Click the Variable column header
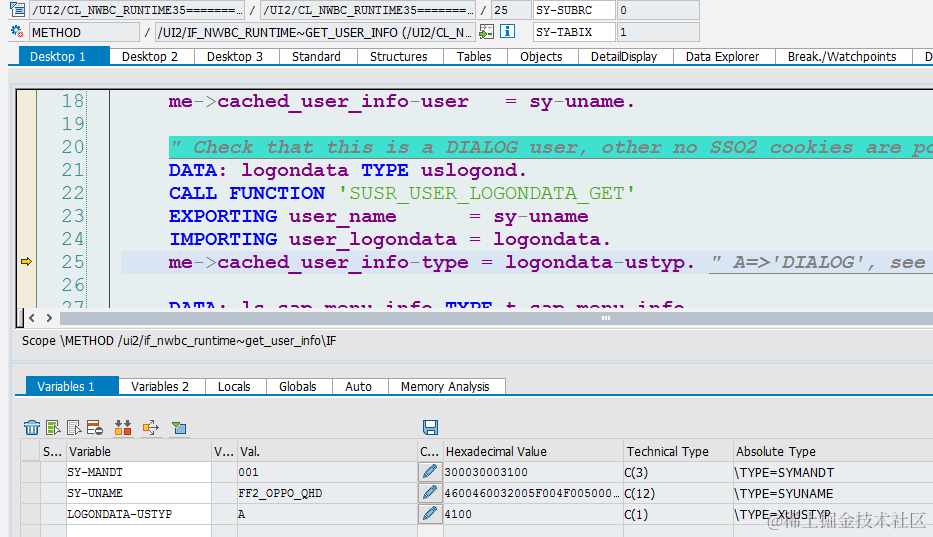Screen dimensions: 933x537 point(139,451)
